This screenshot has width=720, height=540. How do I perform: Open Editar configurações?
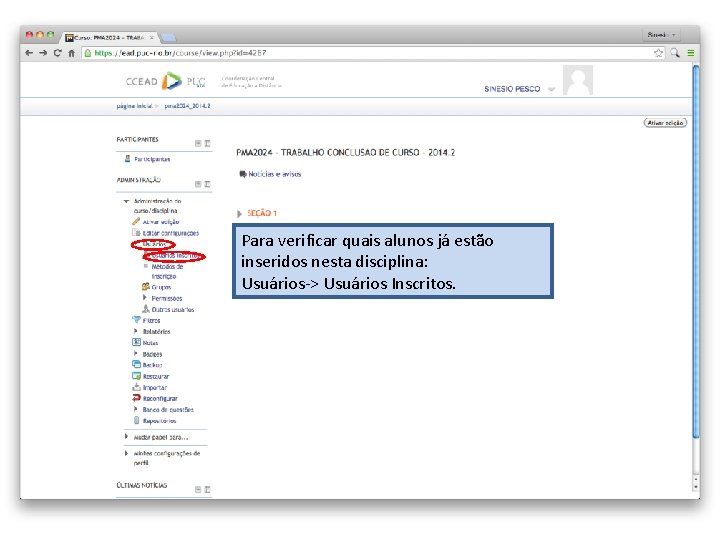tap(170, 233)
